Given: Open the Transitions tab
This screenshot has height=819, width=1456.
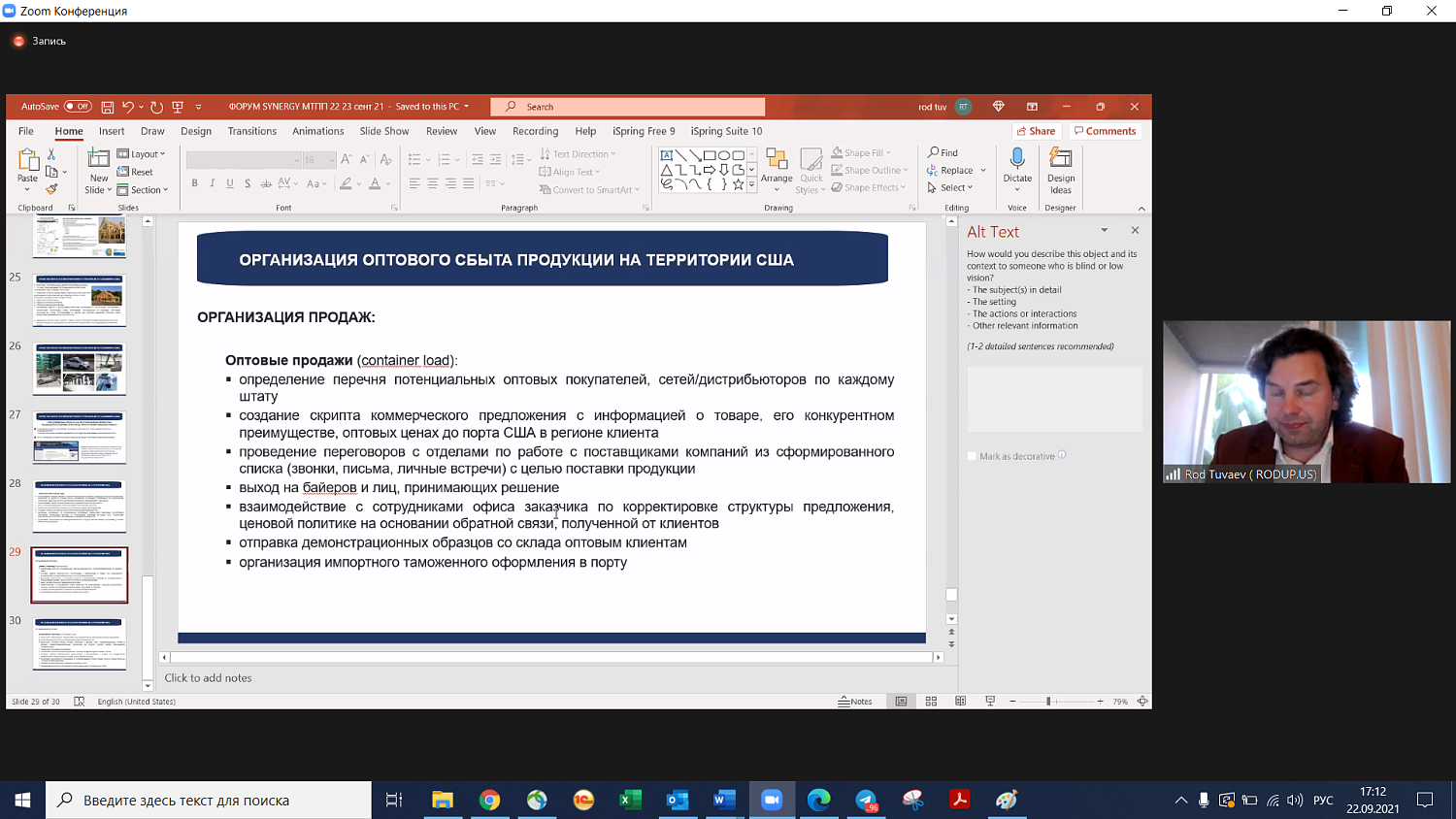Looking at the screenshot, I should [252, 131].
